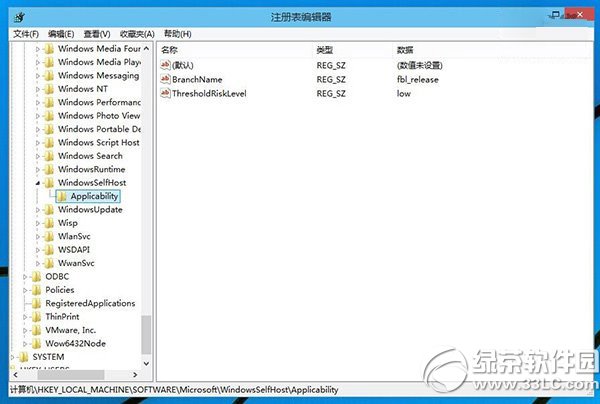Image resolution: width=600 pixels, height=404 pixels.
Task: Click the WindowsUpdate folder icon
Action: click(x=49, y=210)
